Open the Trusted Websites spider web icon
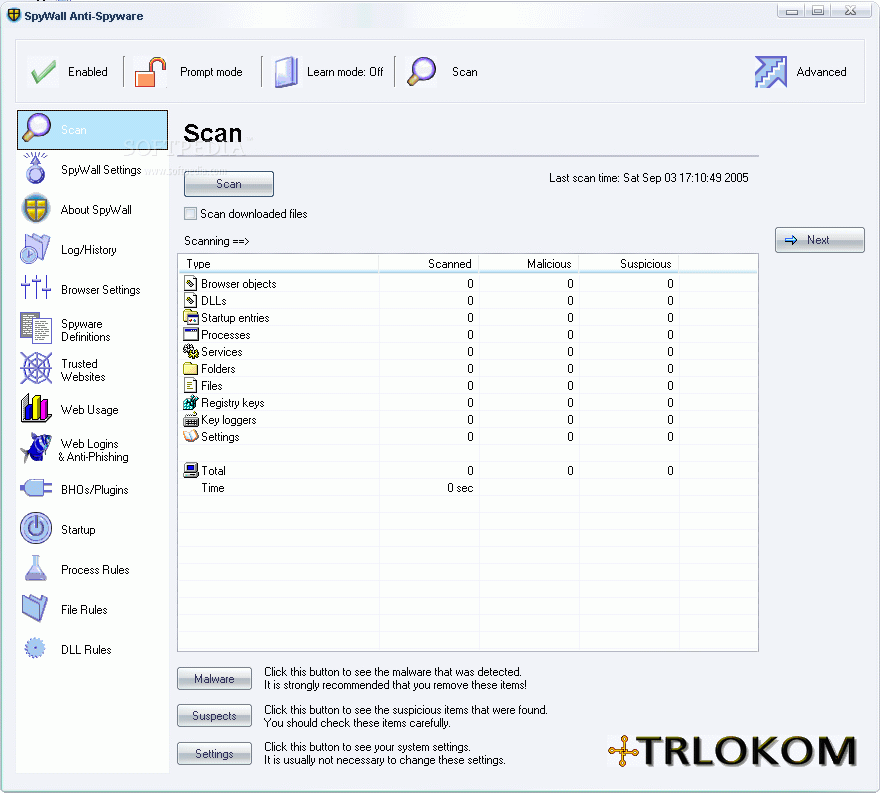This screenshot has width=880, height=793. click(x=36, y=369)
